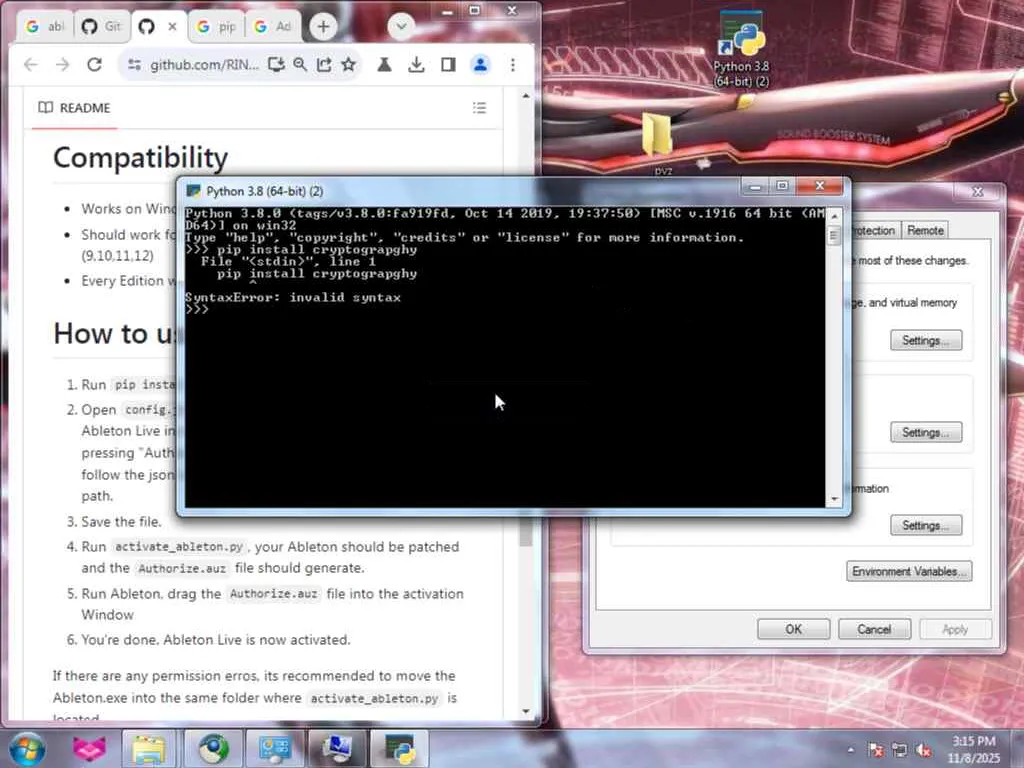
Task: Open the Remote tab in System Properties
Action: coord(925,230)
